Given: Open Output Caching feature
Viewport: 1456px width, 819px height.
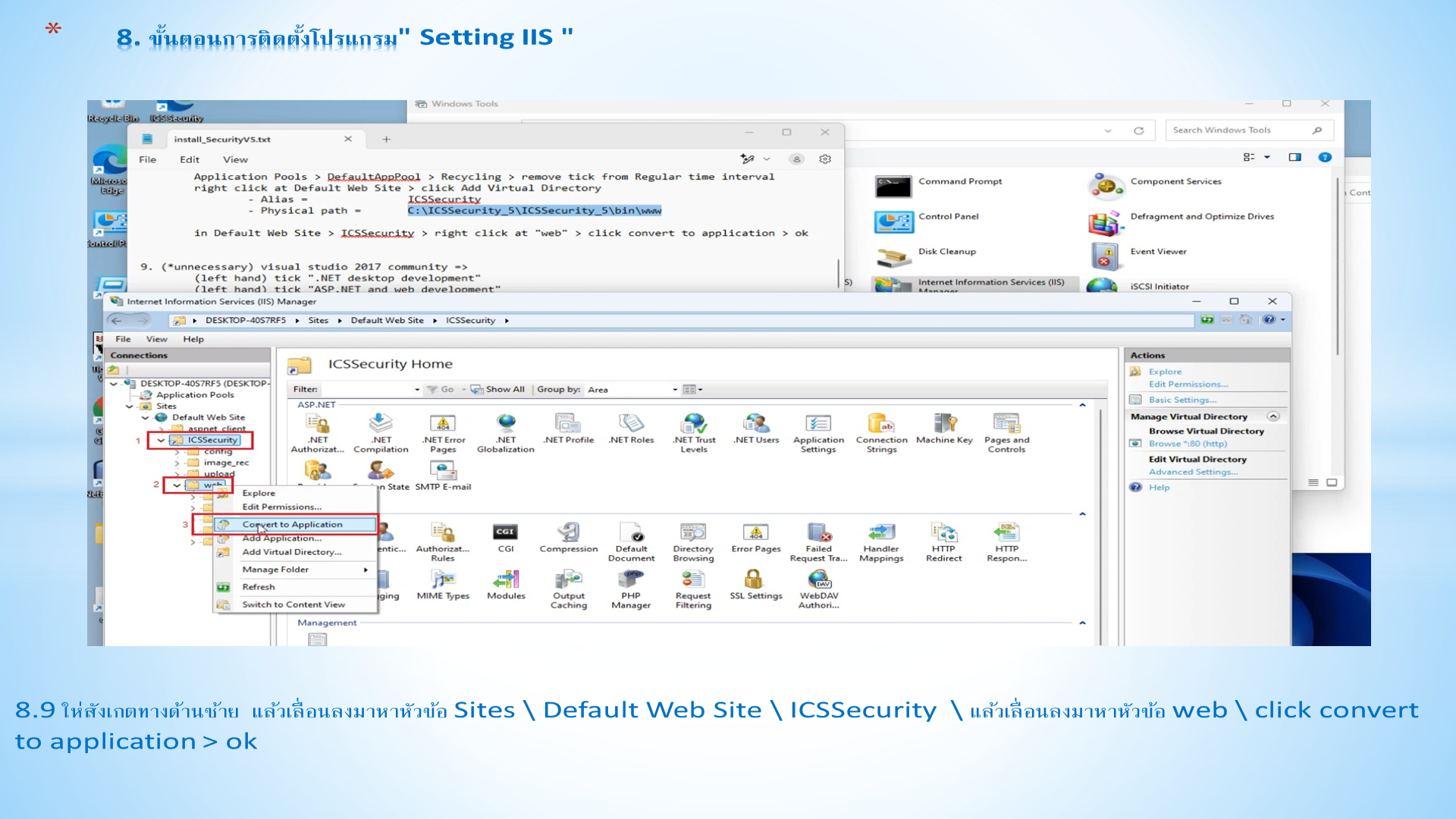Looking at the screenshot, I should (569, 589).
